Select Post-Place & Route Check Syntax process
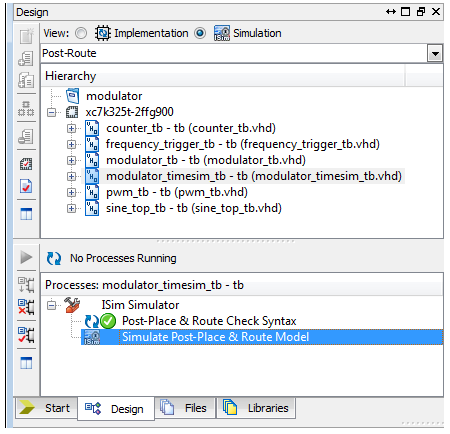 pyautogui.click(x=209, y=321)
